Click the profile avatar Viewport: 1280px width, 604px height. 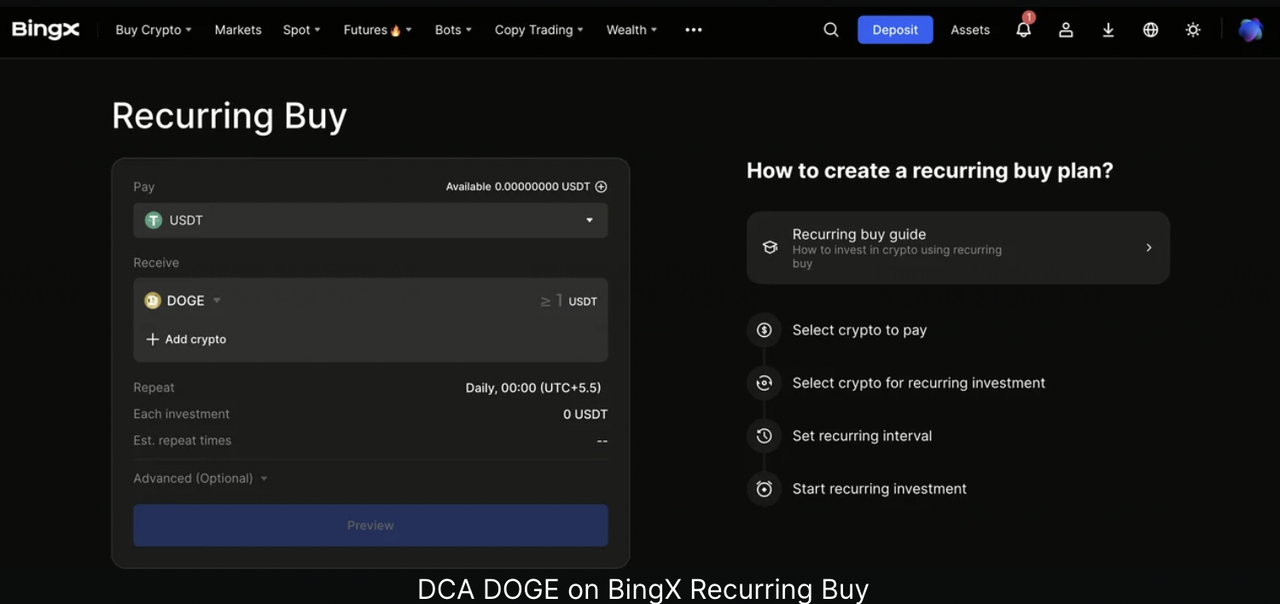pyautogui.click(x=1250, y=30)
